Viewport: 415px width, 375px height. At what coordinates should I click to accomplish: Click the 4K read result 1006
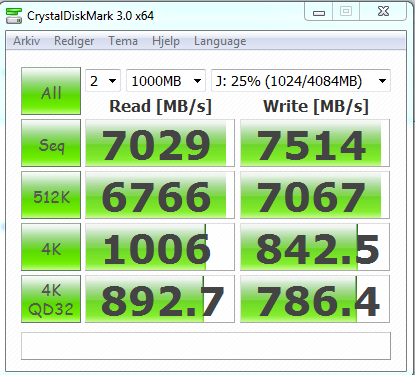(160, 247)
